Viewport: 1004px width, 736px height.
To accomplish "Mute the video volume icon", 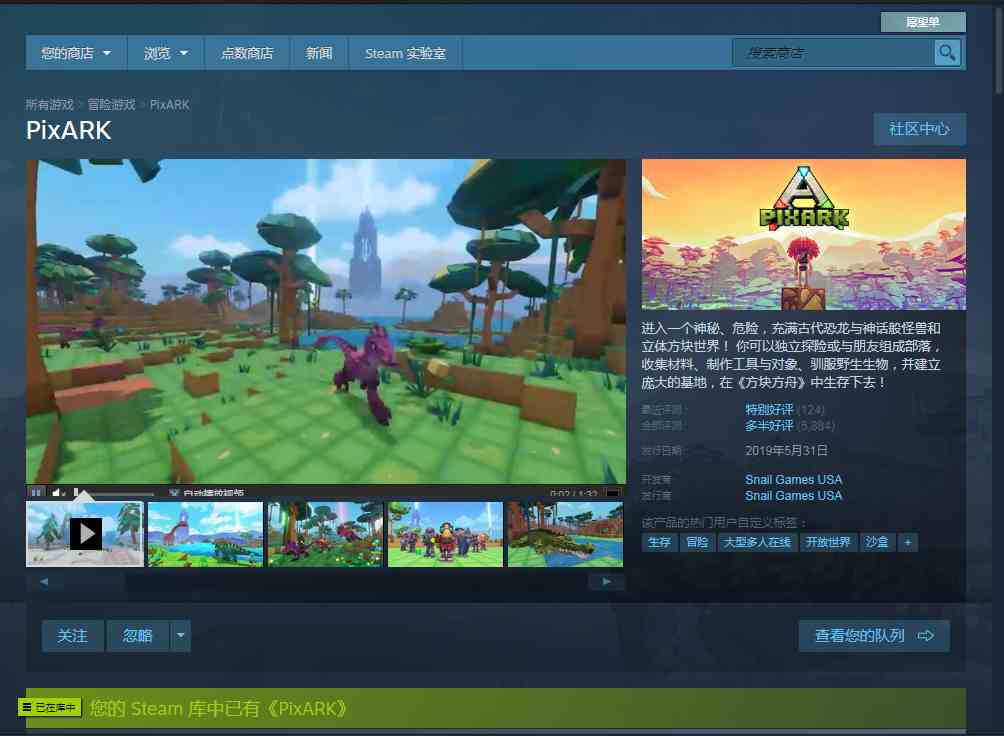I will [58, 493].
